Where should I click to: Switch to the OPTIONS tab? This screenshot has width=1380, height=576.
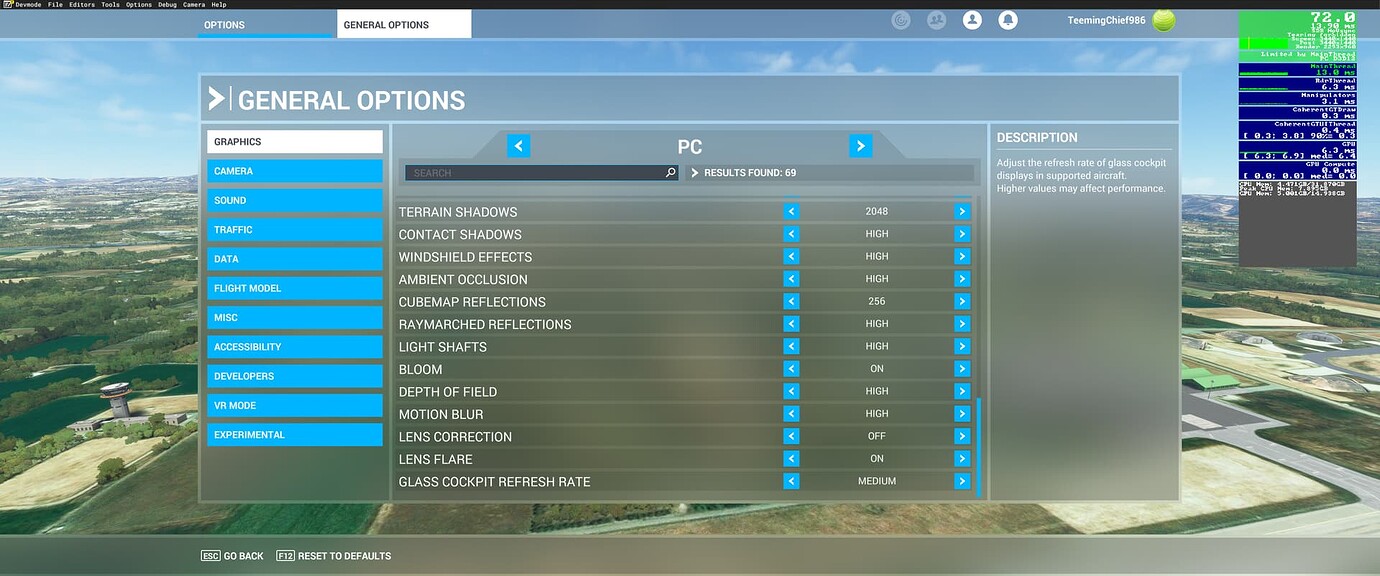[x=223, y=24]
